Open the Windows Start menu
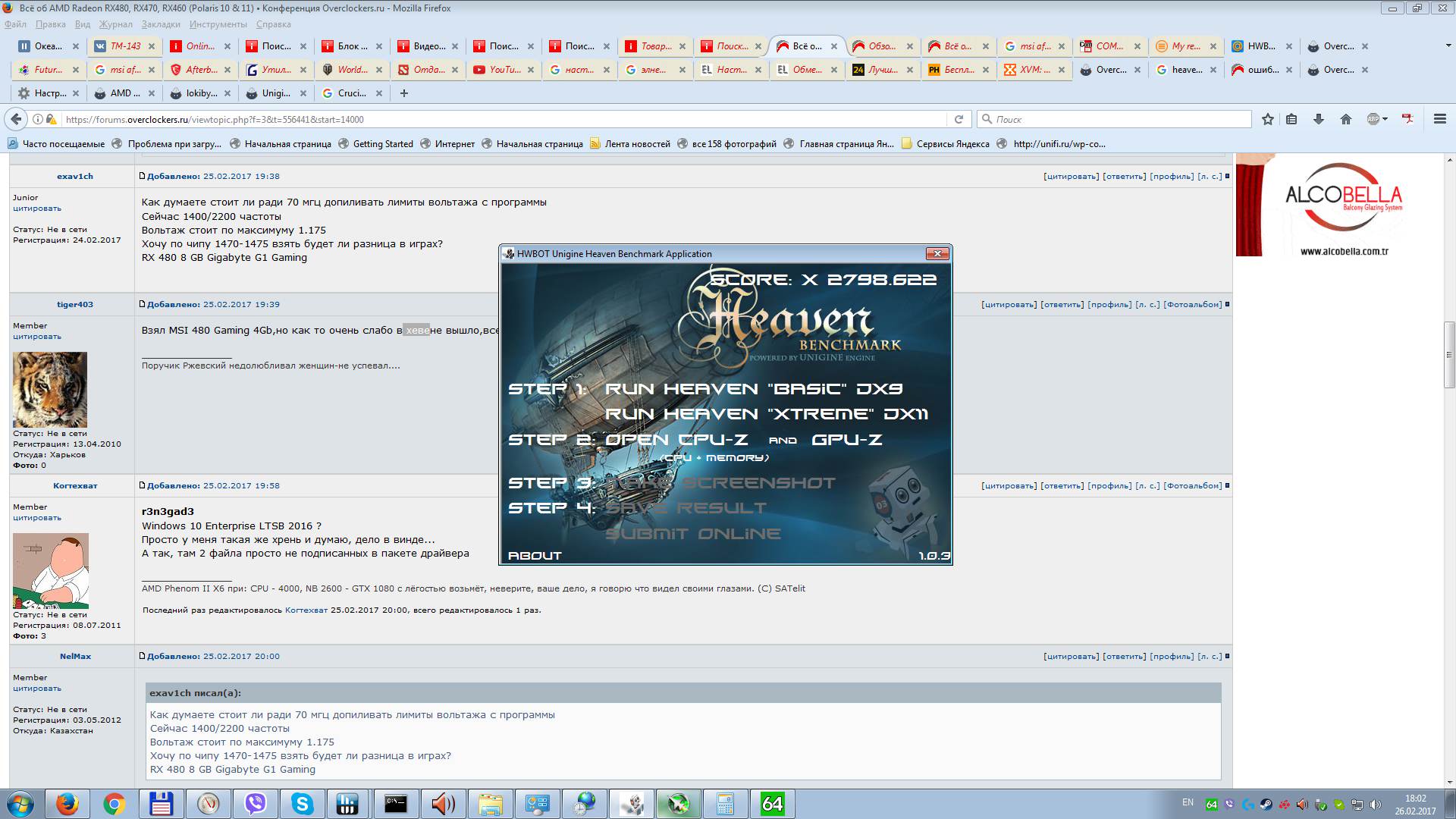The image size is (1456, 819). pyautogui.click(x=20, y=804)
